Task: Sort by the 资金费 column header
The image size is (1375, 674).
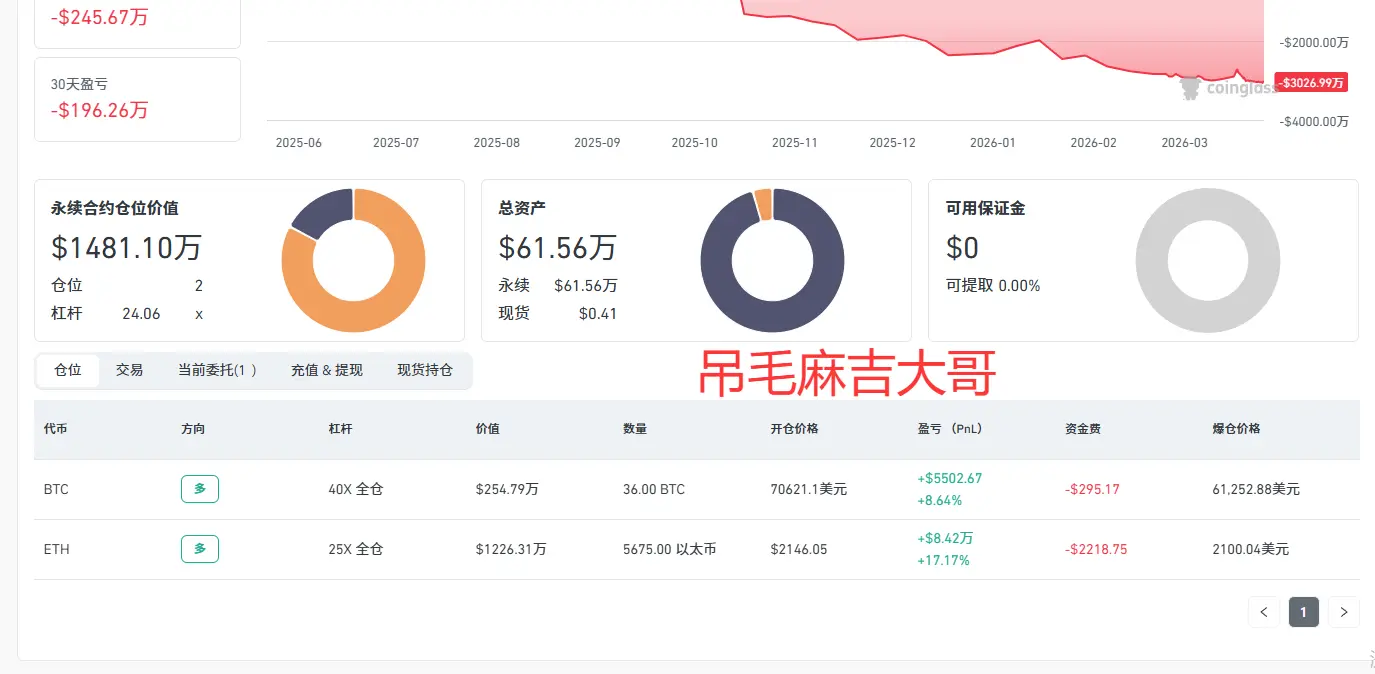Action: click(1083, 429)
